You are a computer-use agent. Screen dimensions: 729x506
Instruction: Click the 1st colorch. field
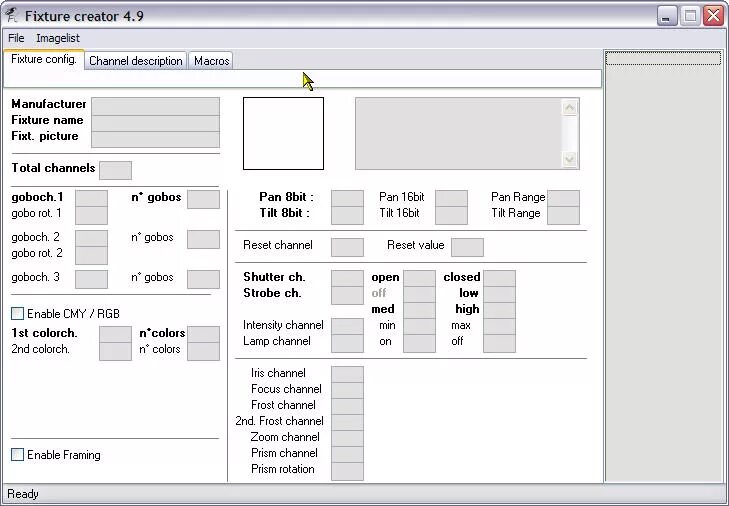point(115,335)
